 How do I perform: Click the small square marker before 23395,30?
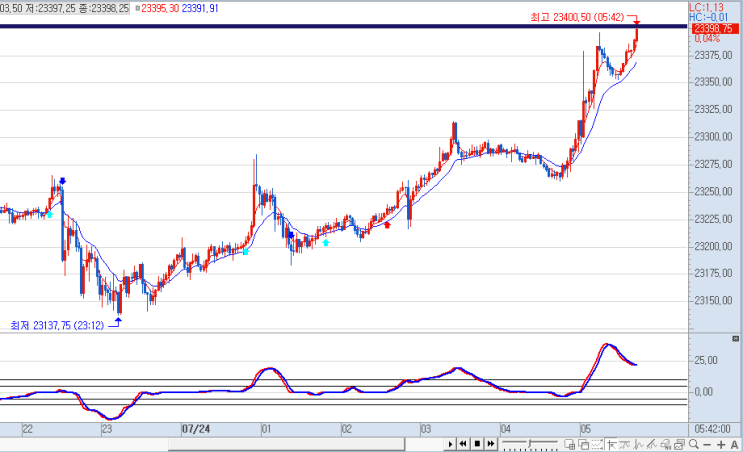tap(137, 8)
